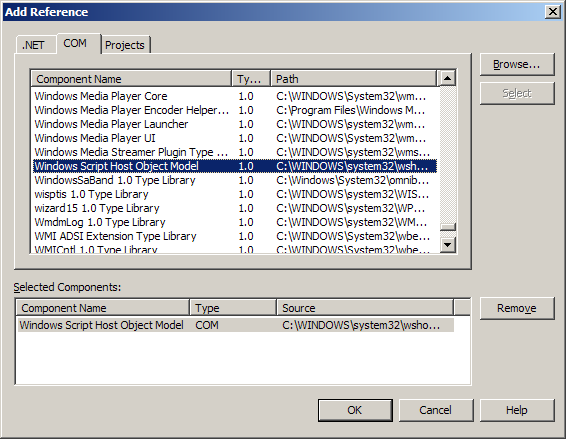Select wisptis 1.0 Type Library row

(235, 194)
